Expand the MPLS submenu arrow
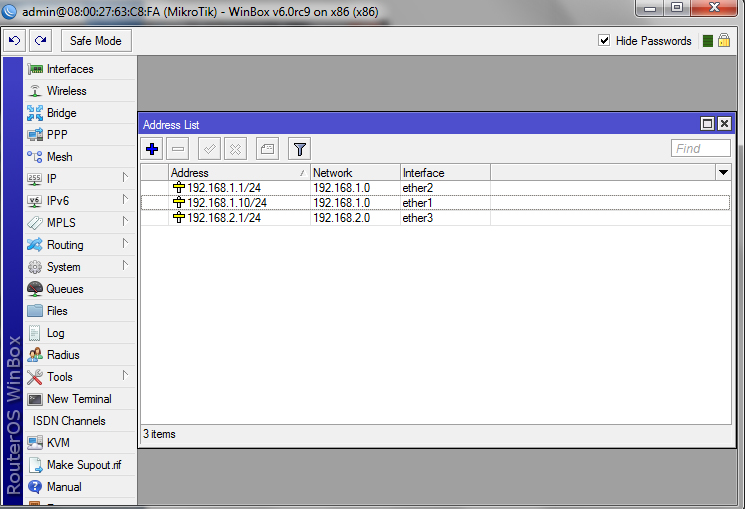The width and height of the screenshot is (745, 509). pyautogui.click(x=125, y=221)
